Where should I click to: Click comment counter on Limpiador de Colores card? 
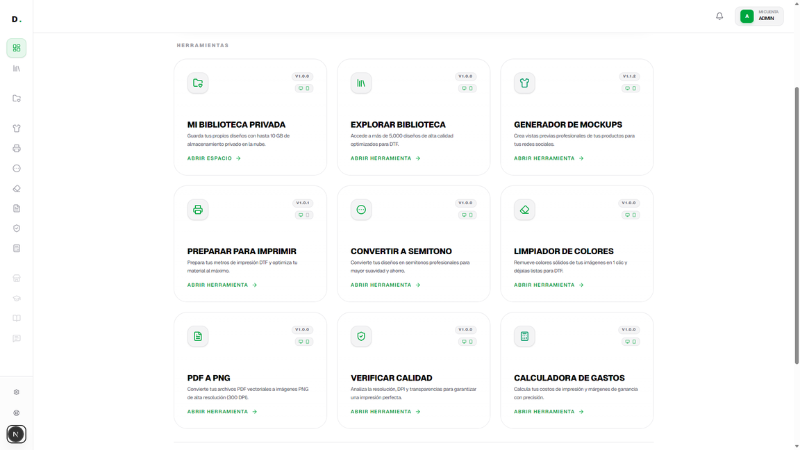631,215
